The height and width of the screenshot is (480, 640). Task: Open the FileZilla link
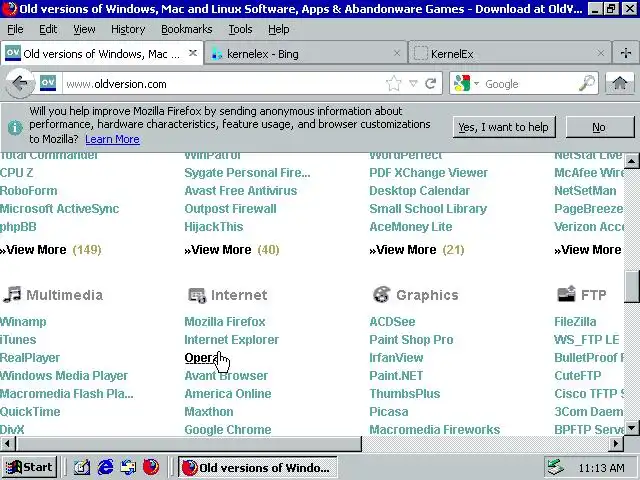coord(575,322)
